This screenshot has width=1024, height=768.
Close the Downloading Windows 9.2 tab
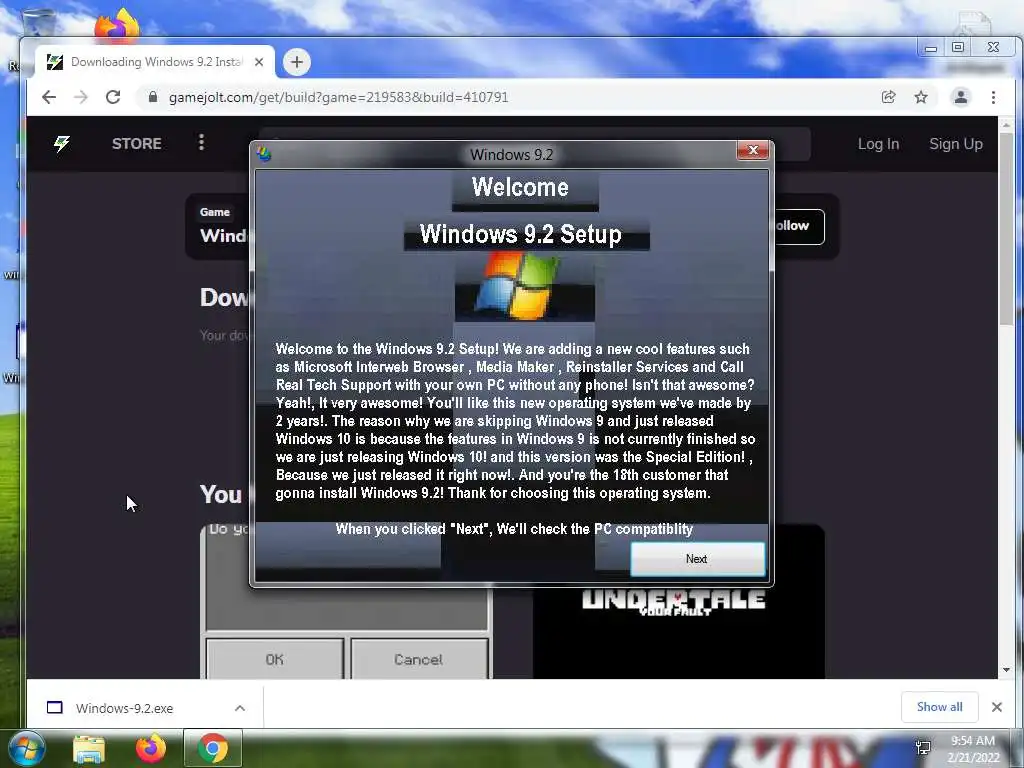point(259,62)
